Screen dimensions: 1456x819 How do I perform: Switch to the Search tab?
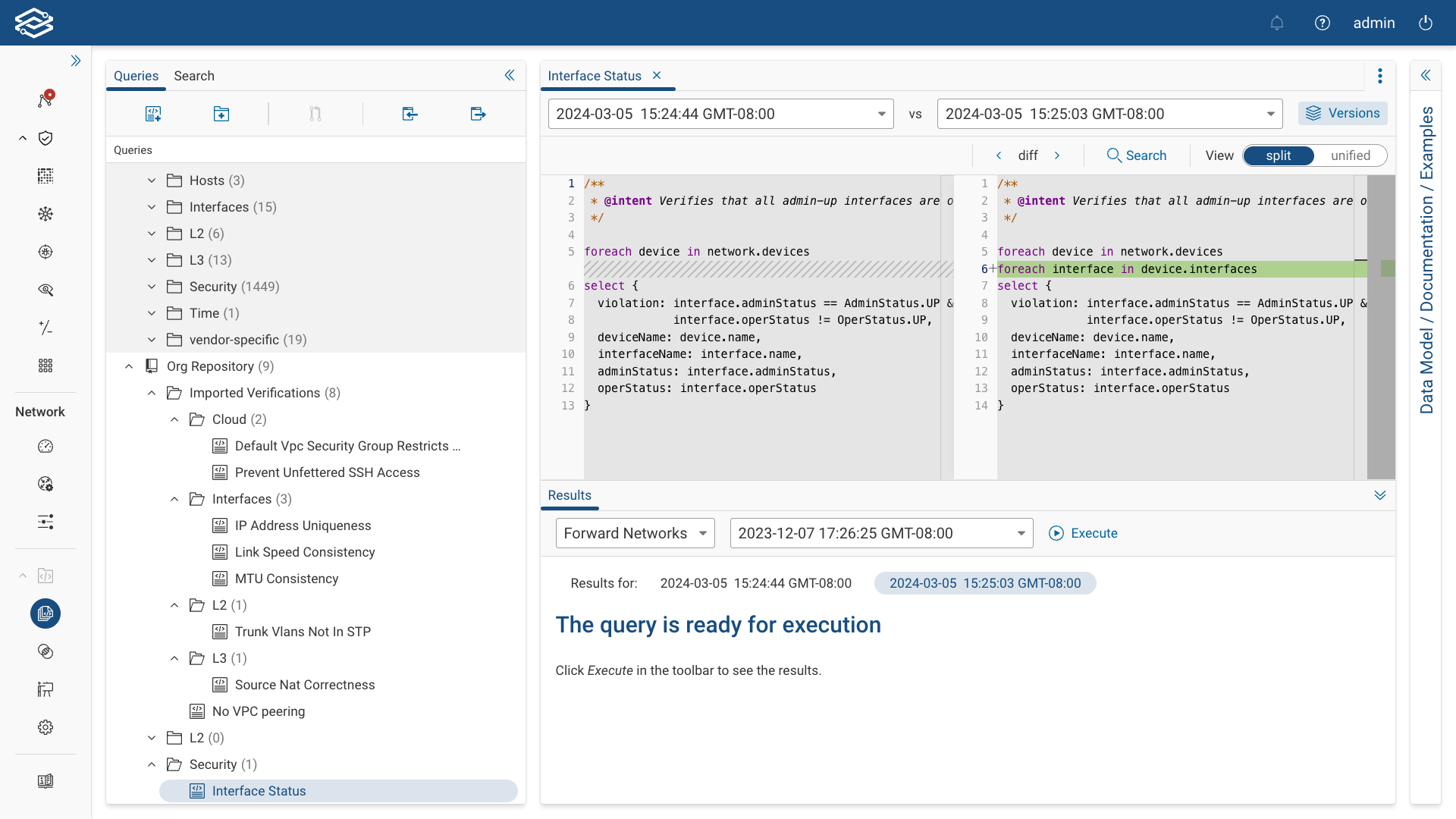[194, 76]
